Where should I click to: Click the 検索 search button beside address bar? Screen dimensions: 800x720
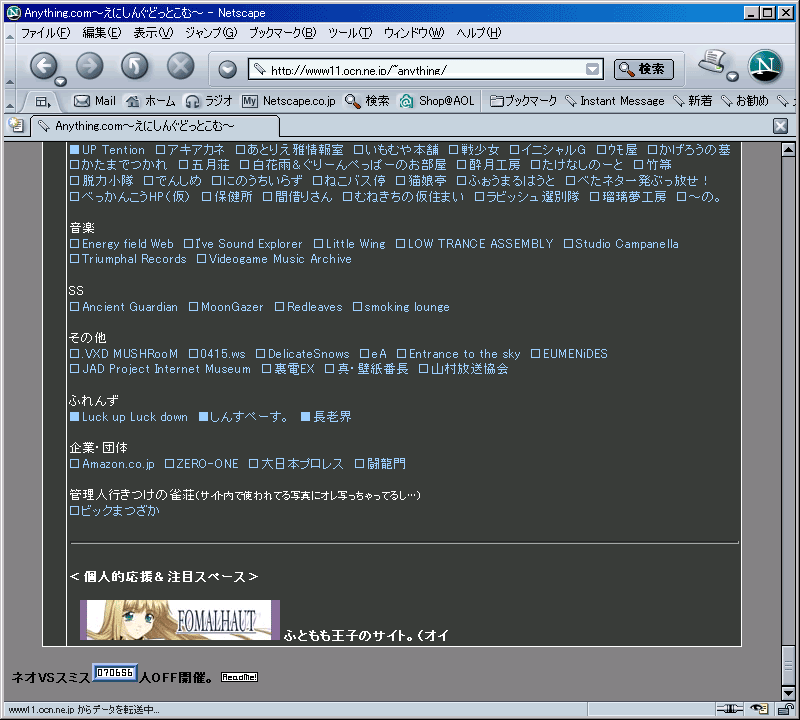click(644, 69)
